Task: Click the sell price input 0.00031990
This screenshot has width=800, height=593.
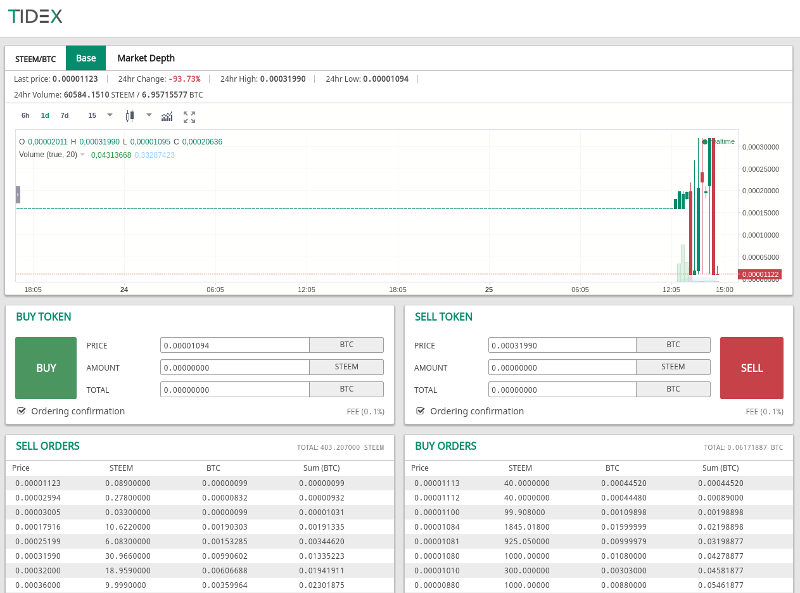Action: [x=562, y=345]
